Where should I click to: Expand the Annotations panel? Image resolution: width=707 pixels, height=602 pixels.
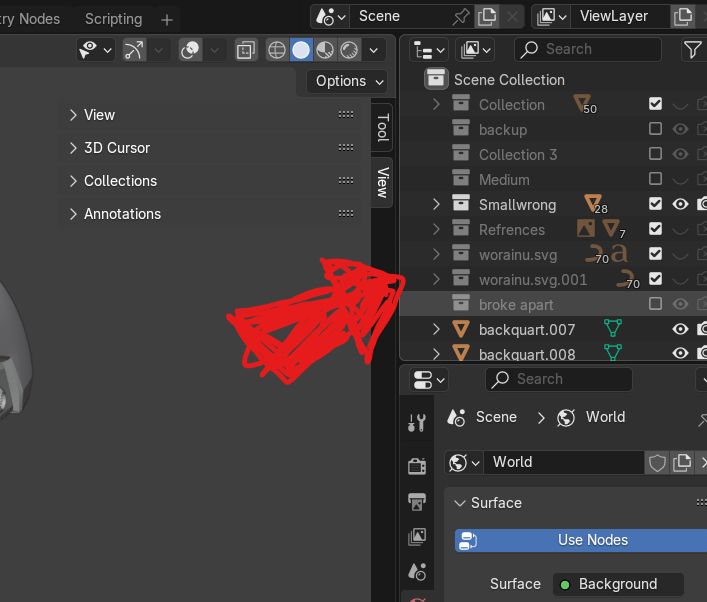pos(73,214)
